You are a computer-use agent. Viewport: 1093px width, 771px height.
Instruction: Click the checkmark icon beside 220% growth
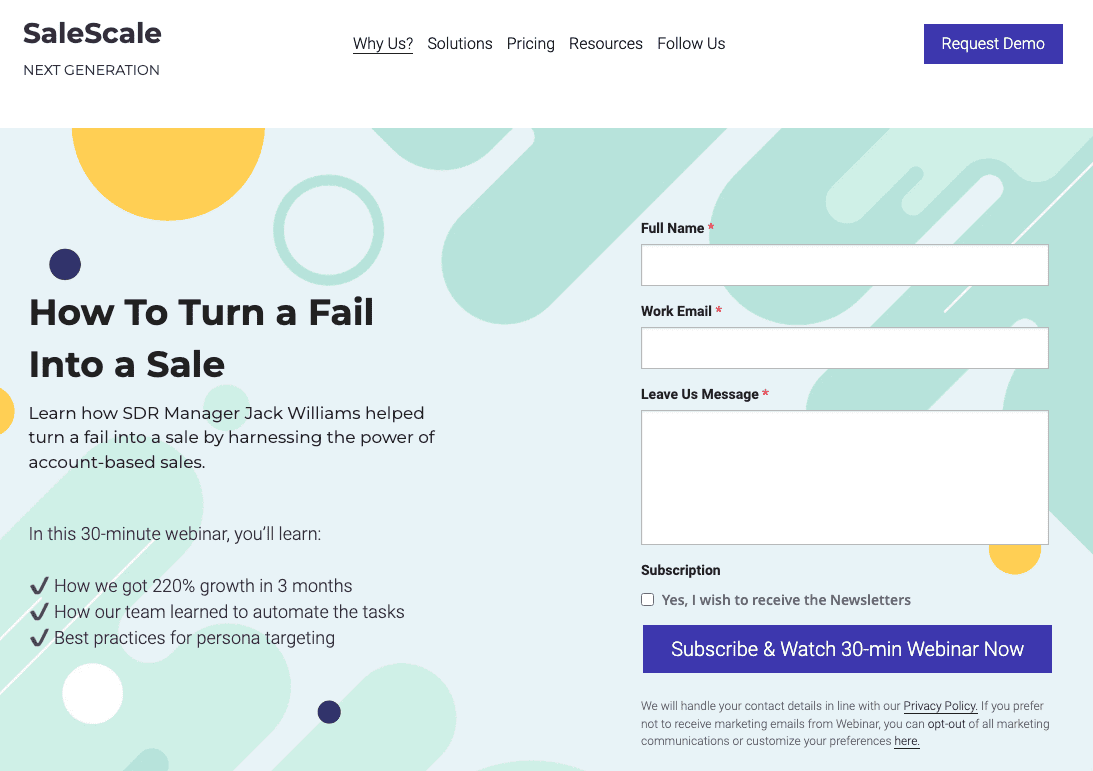pyautogui.click(x=39, y=586)
